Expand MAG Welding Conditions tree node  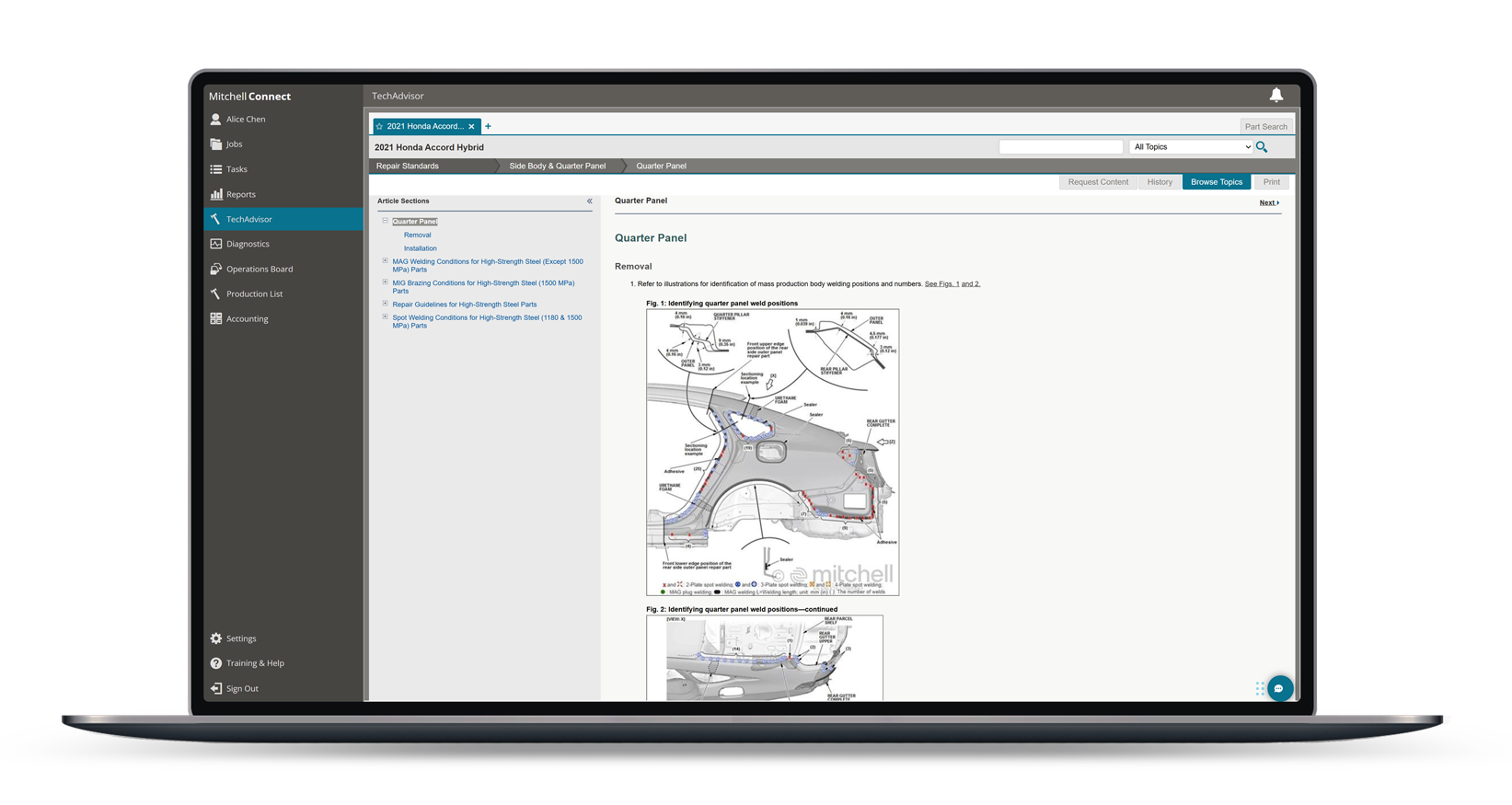click(386, 261)
